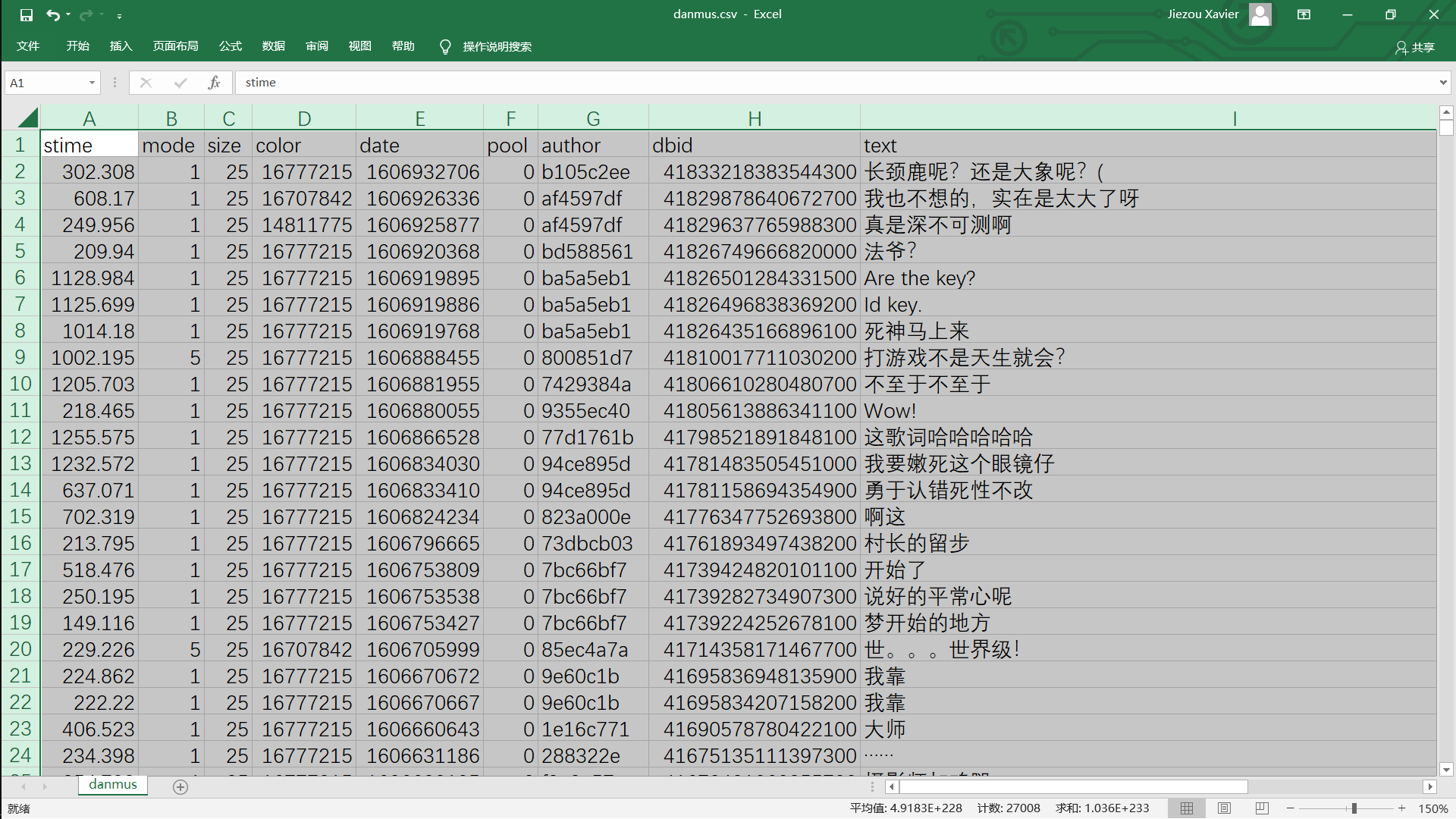1456x819 pixels.
Task: Expand the formula bar chevron
Action: (1443, 83)
